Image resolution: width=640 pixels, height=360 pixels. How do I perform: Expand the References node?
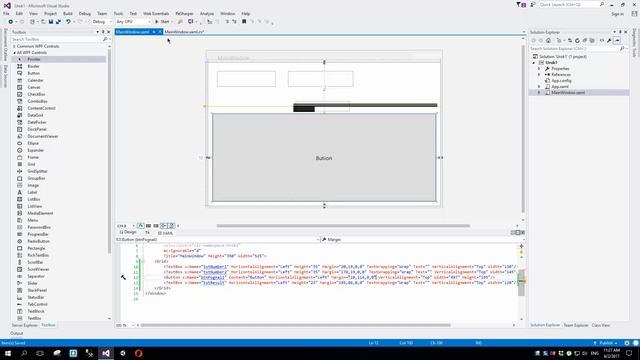539,75
